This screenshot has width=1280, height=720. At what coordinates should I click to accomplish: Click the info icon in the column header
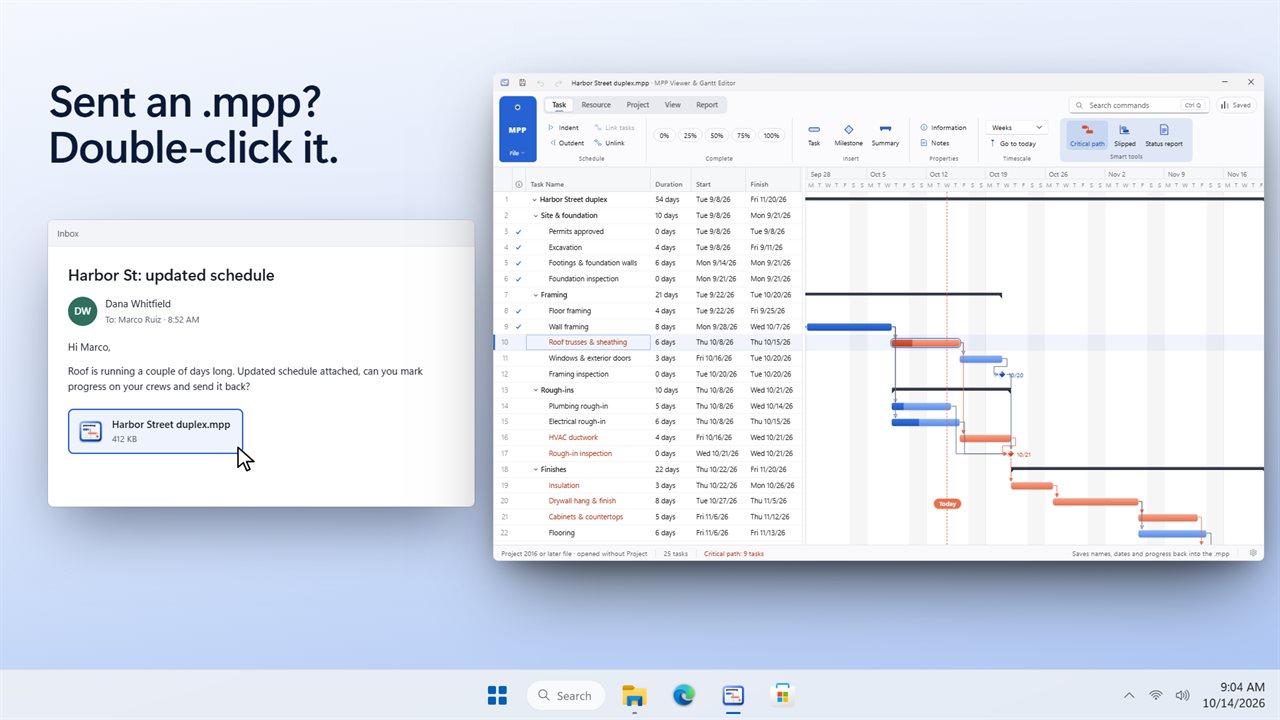tap(518, 184)
